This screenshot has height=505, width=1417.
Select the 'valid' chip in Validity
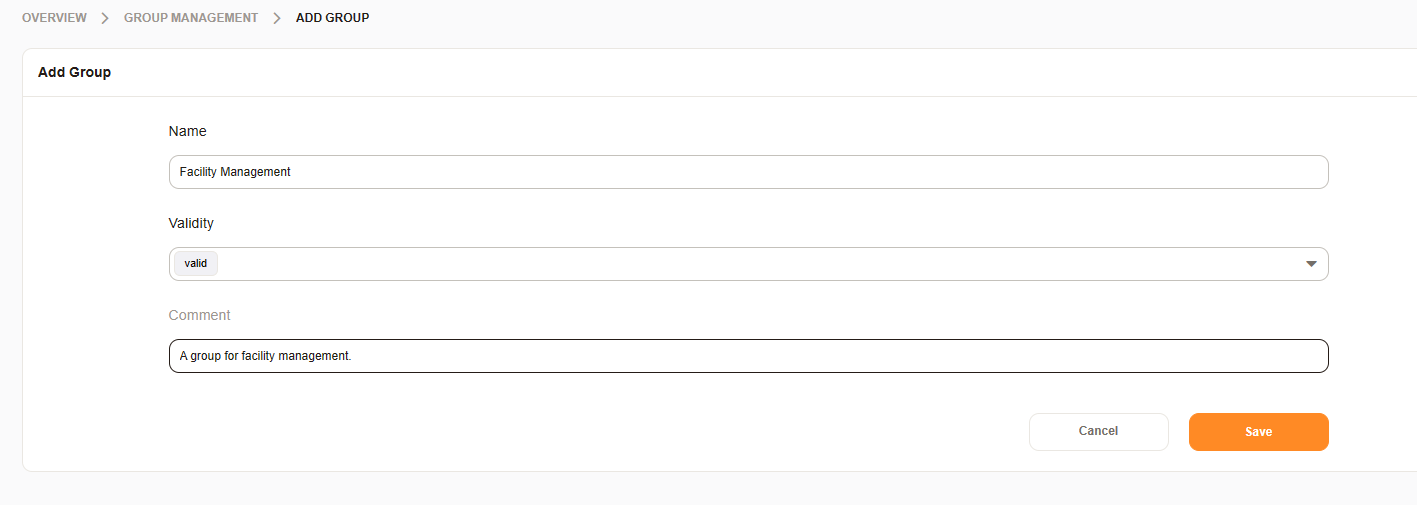(196, 264)
